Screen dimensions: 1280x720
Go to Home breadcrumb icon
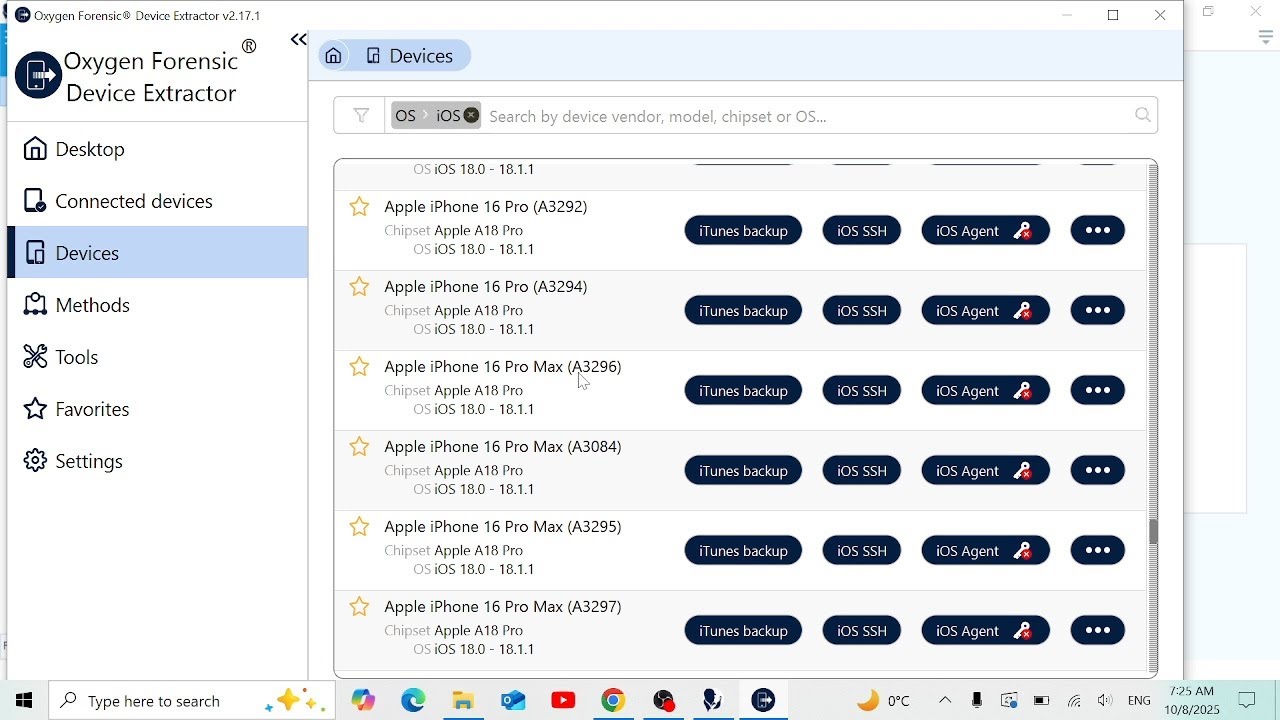[x=334, y=56]
